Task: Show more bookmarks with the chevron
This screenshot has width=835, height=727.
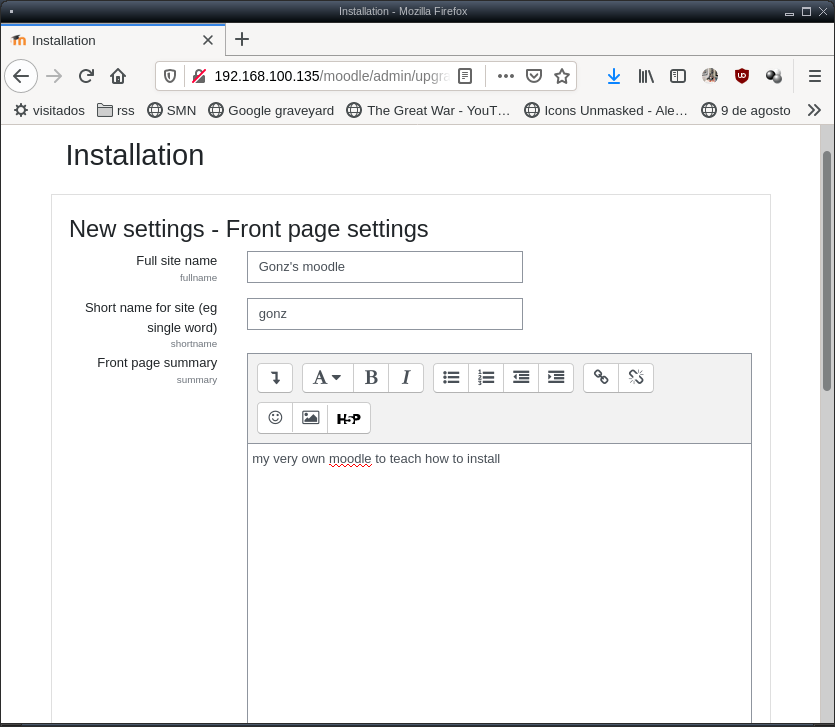Action: click(x=814, y=110)
